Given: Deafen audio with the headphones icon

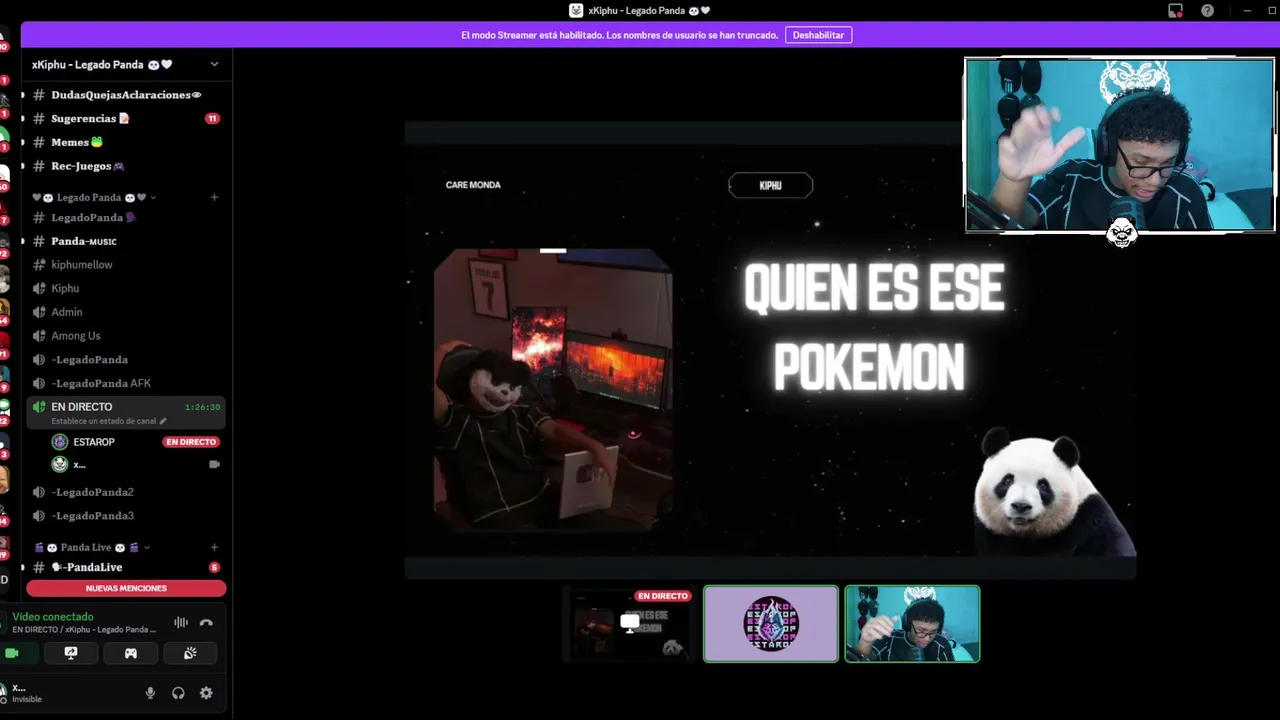Looking at the screenshot, I should point(178,693).
